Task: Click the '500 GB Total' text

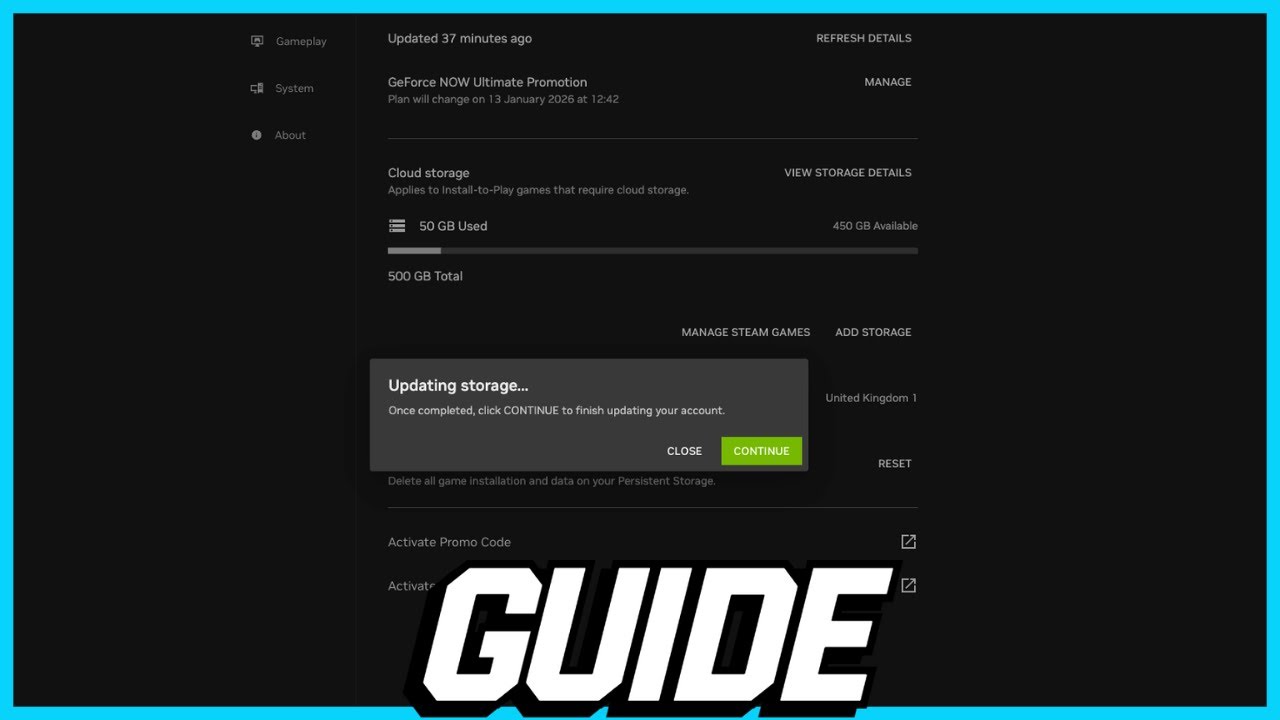Action: click(425, 276)
